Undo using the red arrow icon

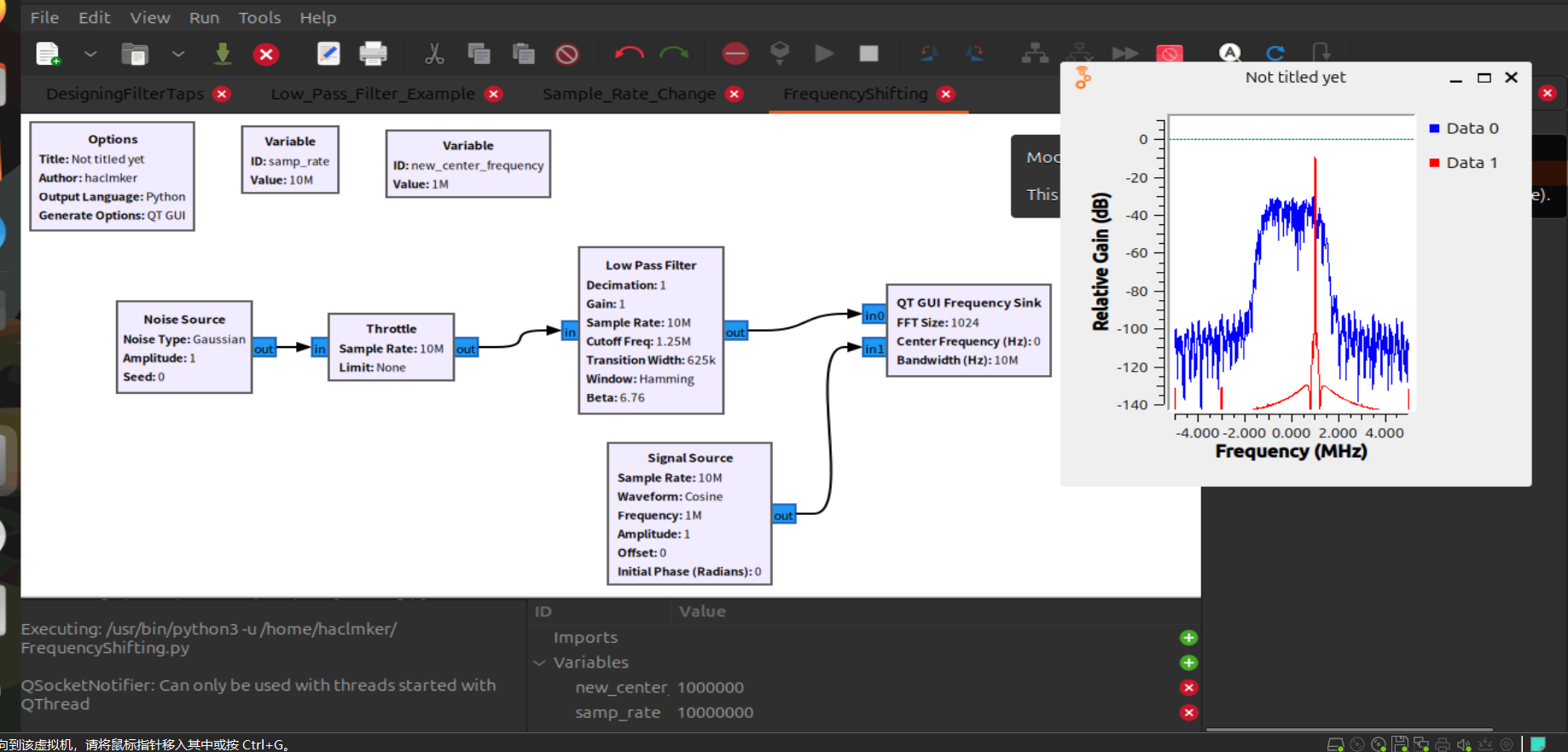point(629,54)
